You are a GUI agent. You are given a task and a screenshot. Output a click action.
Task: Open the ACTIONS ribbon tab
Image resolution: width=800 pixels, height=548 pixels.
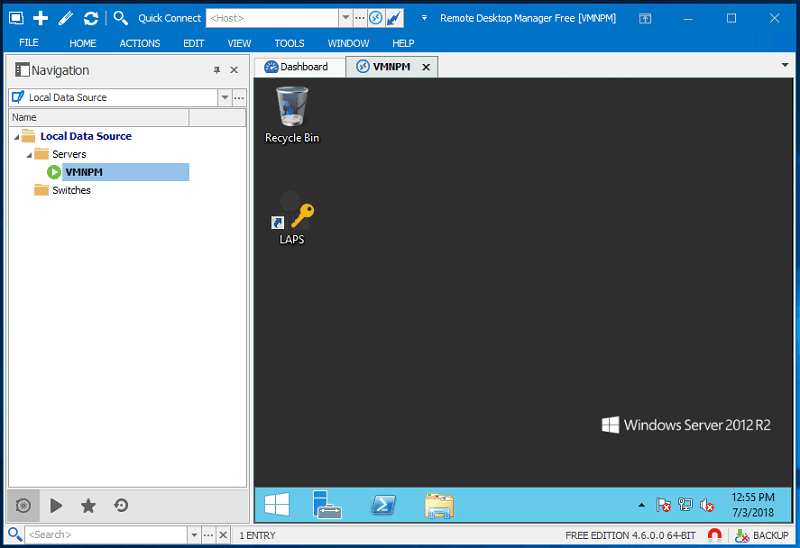coord(140,43)
